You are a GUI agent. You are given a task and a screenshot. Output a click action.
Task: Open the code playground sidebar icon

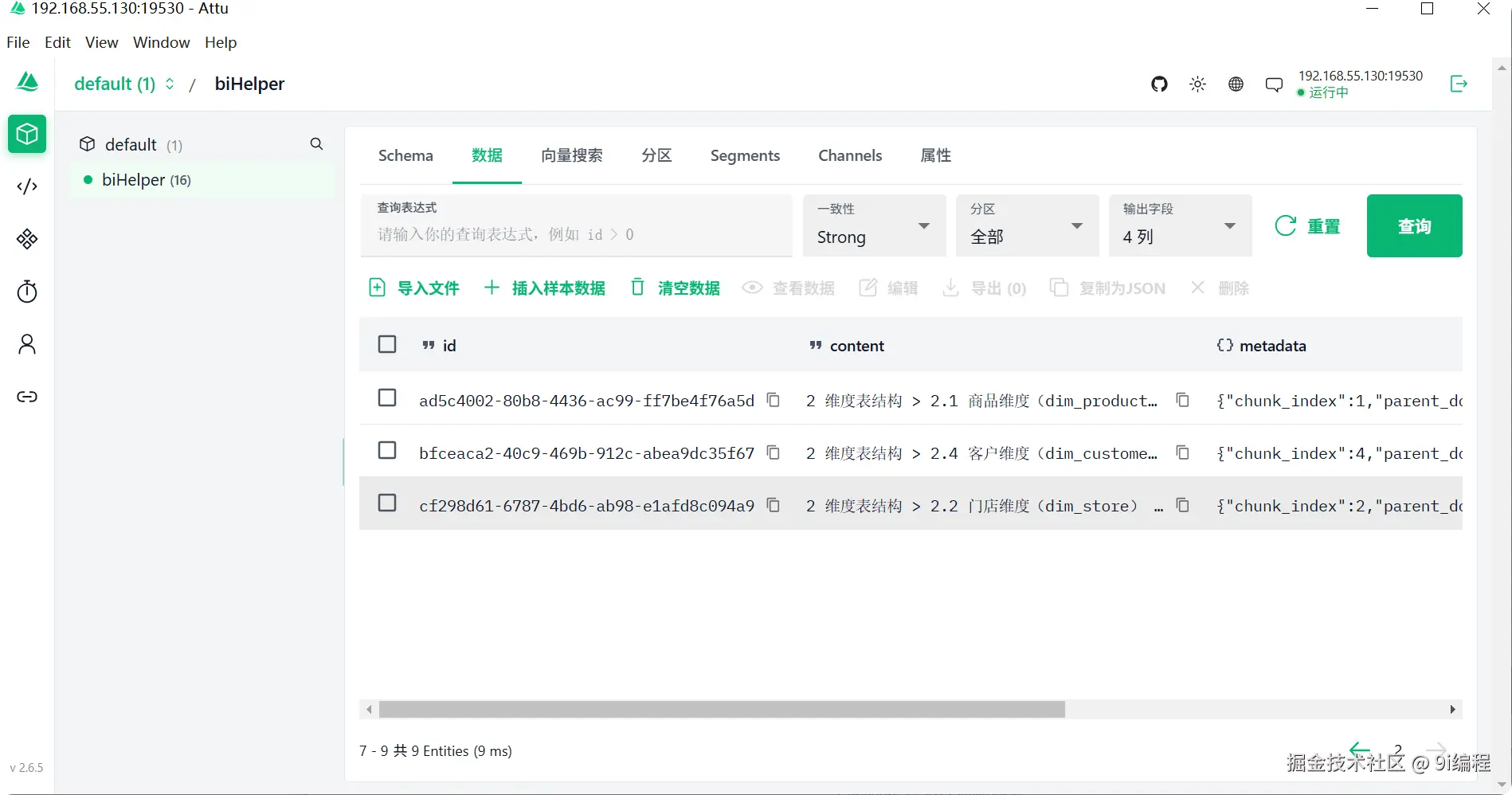pyautogui.click(x=27, y=186)
